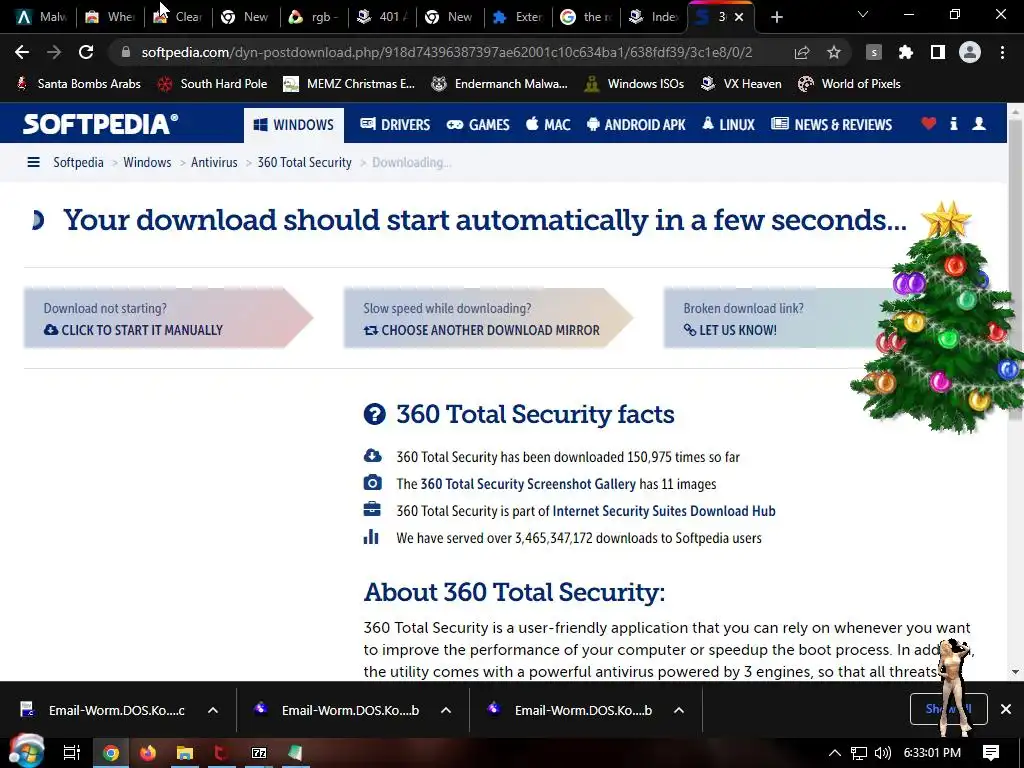Report broken link via Let Us Know
This screenshot has height=768, width=1024.
coord(730,330)
